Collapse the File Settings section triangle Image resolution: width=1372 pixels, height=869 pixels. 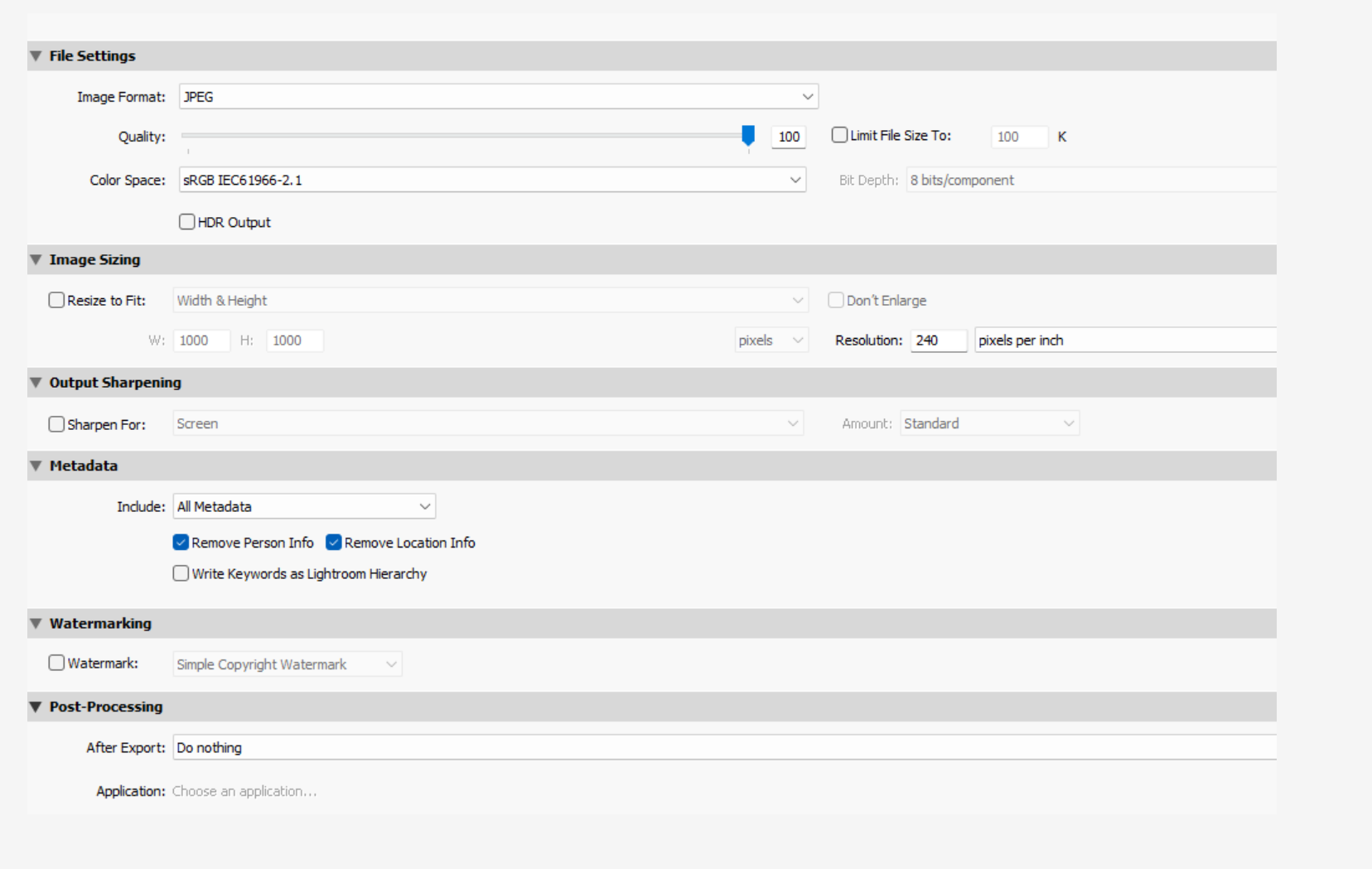point(36,56)
